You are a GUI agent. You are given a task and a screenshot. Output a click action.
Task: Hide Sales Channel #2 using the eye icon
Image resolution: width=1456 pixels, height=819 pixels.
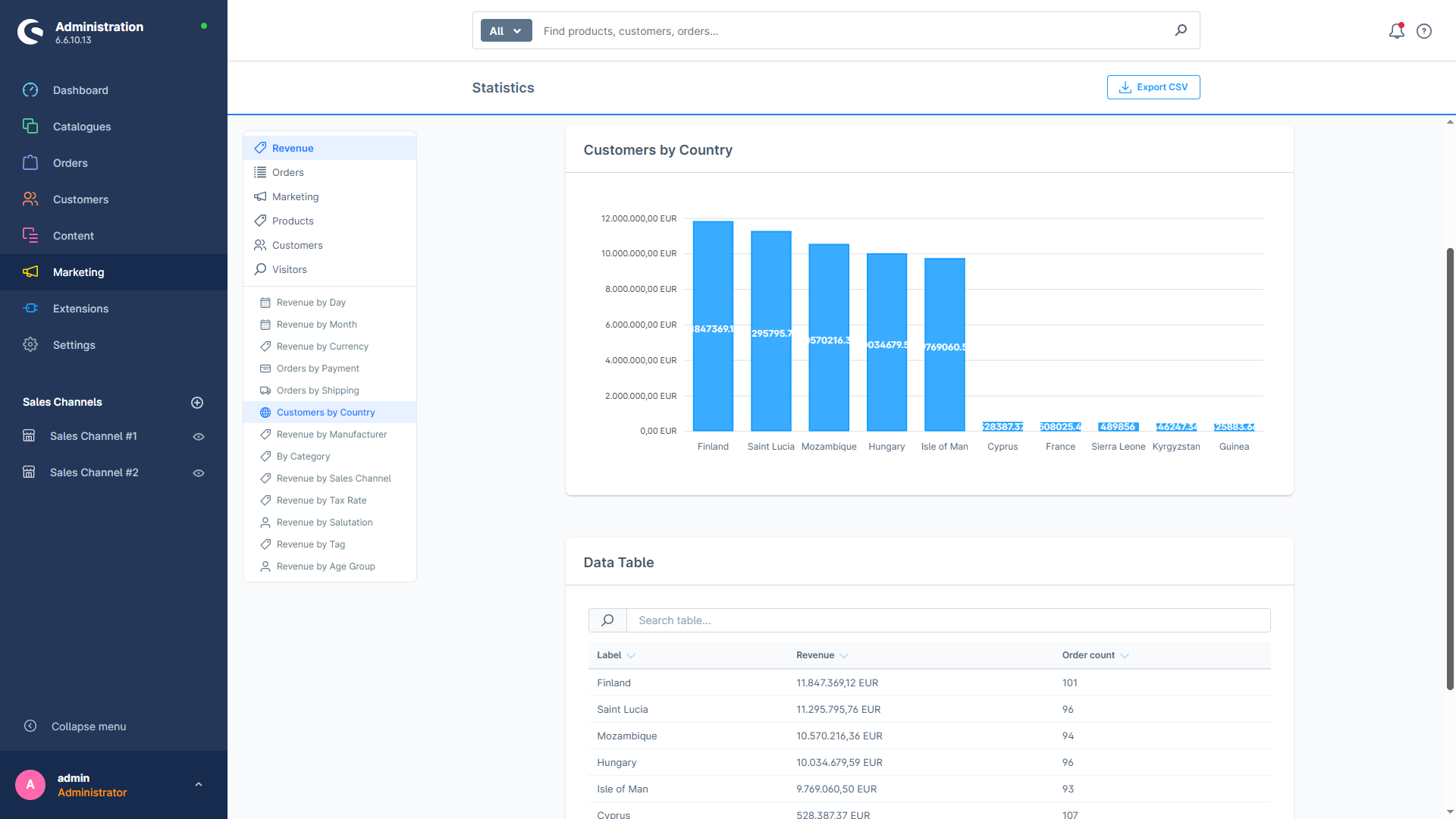(198, 472)
